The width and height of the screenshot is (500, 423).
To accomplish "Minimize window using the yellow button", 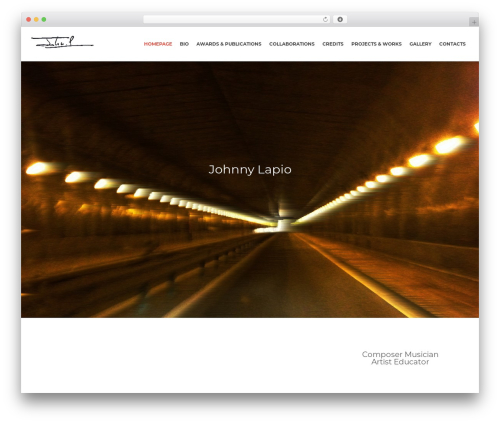I will point(36,20).
